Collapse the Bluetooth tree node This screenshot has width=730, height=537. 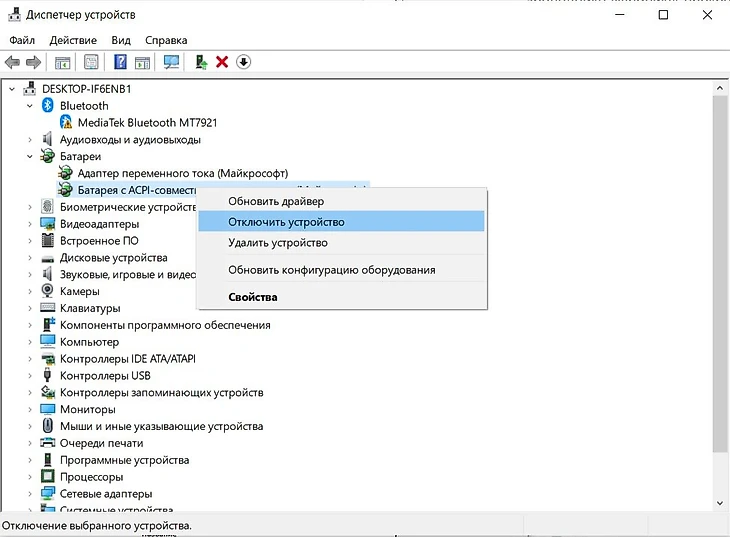click(30, 106)
